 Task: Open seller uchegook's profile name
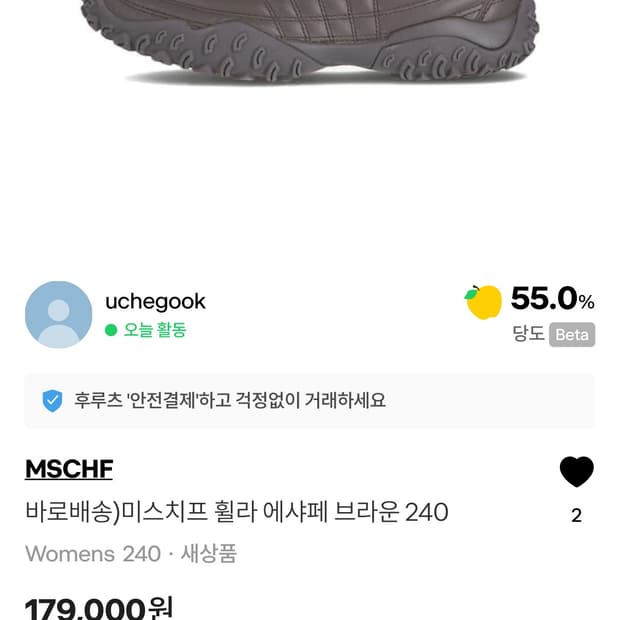click(155, 301)
